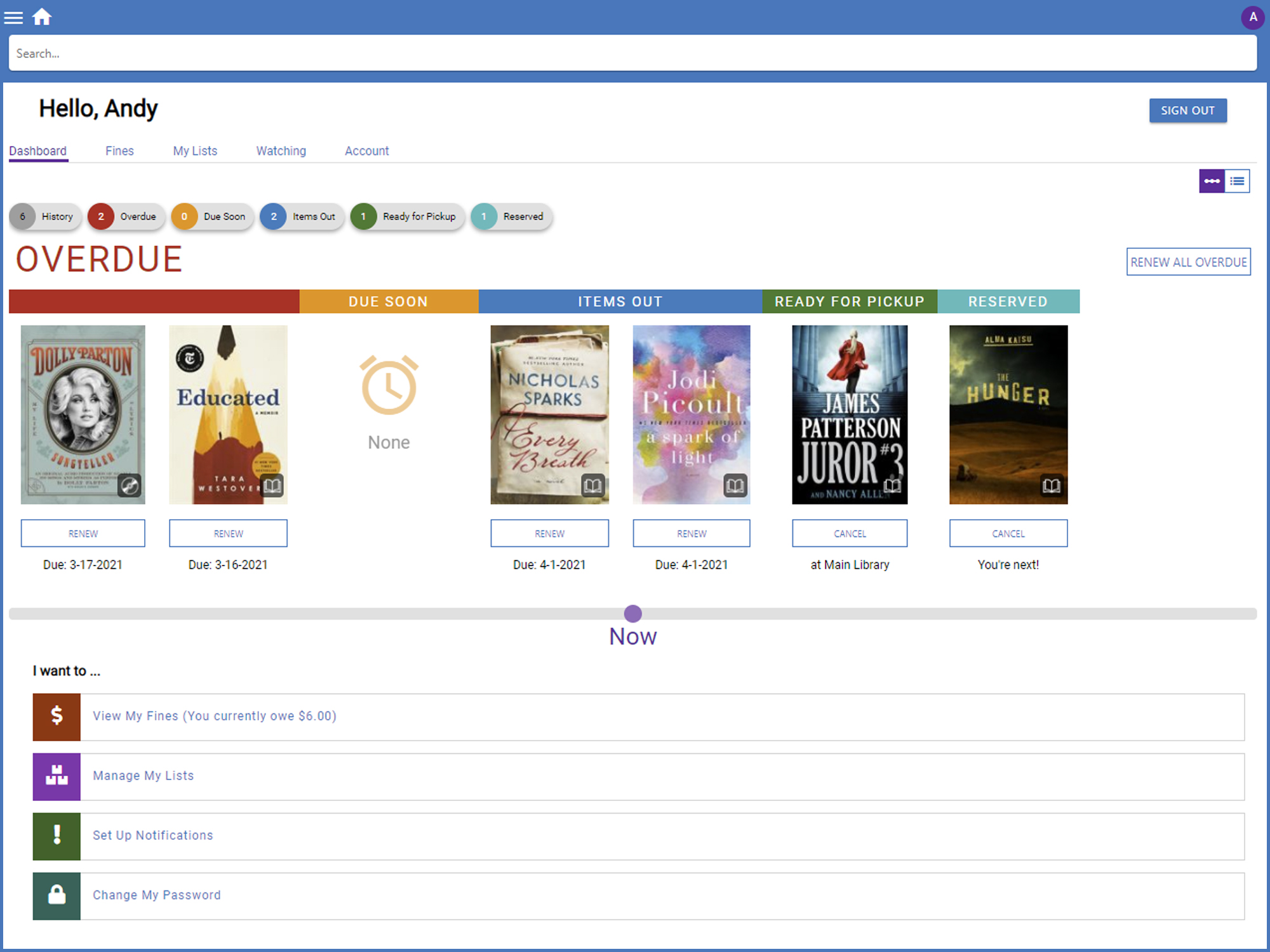Click the Educated book thumbnail

coord(228,413)
